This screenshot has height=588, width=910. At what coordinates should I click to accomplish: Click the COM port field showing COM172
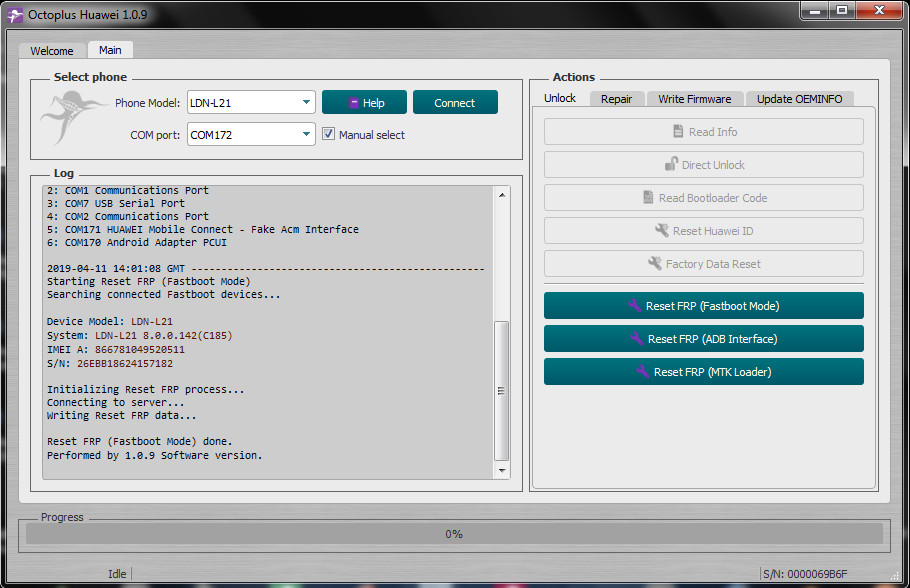pyautogui.click(x=251, y=134)
